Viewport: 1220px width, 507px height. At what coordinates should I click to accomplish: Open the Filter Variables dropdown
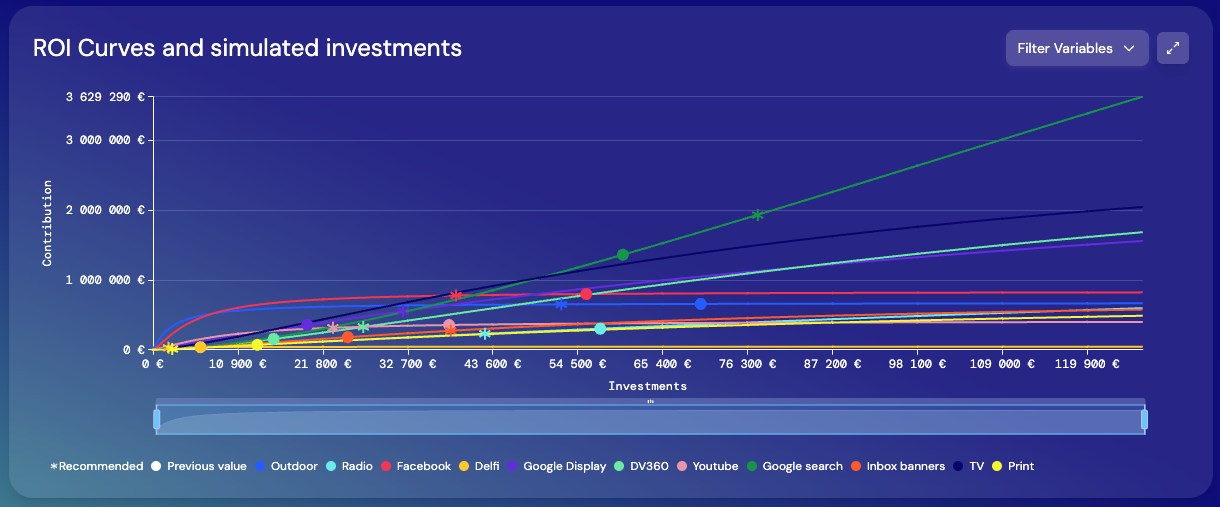[1076, 48]
